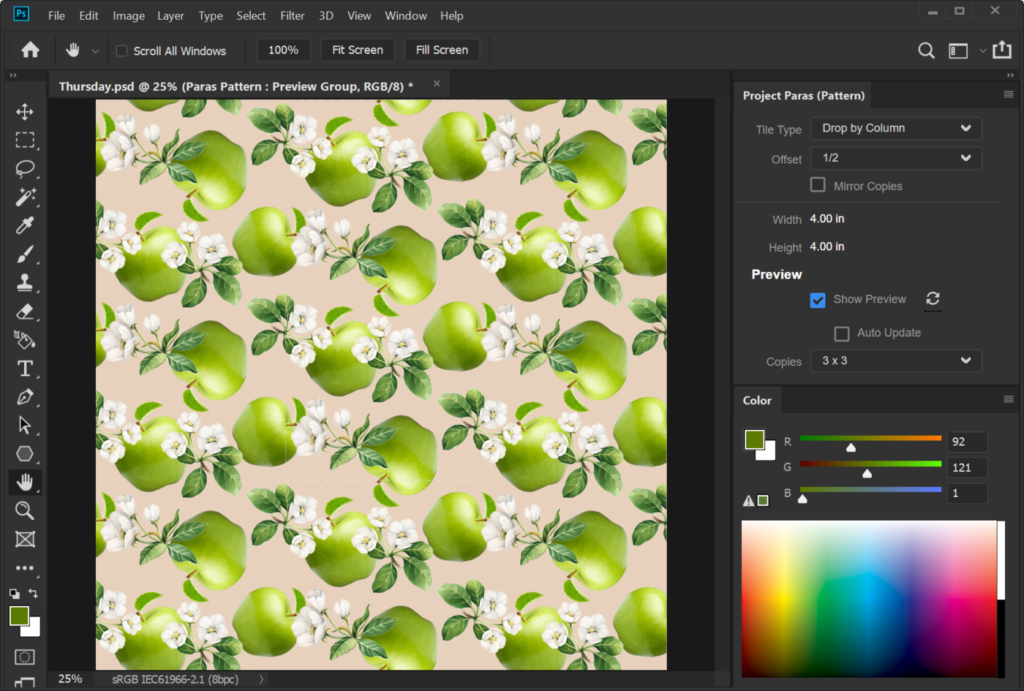1024x691 pixels.
Task: Click the refresh preview icon
Action: (933, 298)
